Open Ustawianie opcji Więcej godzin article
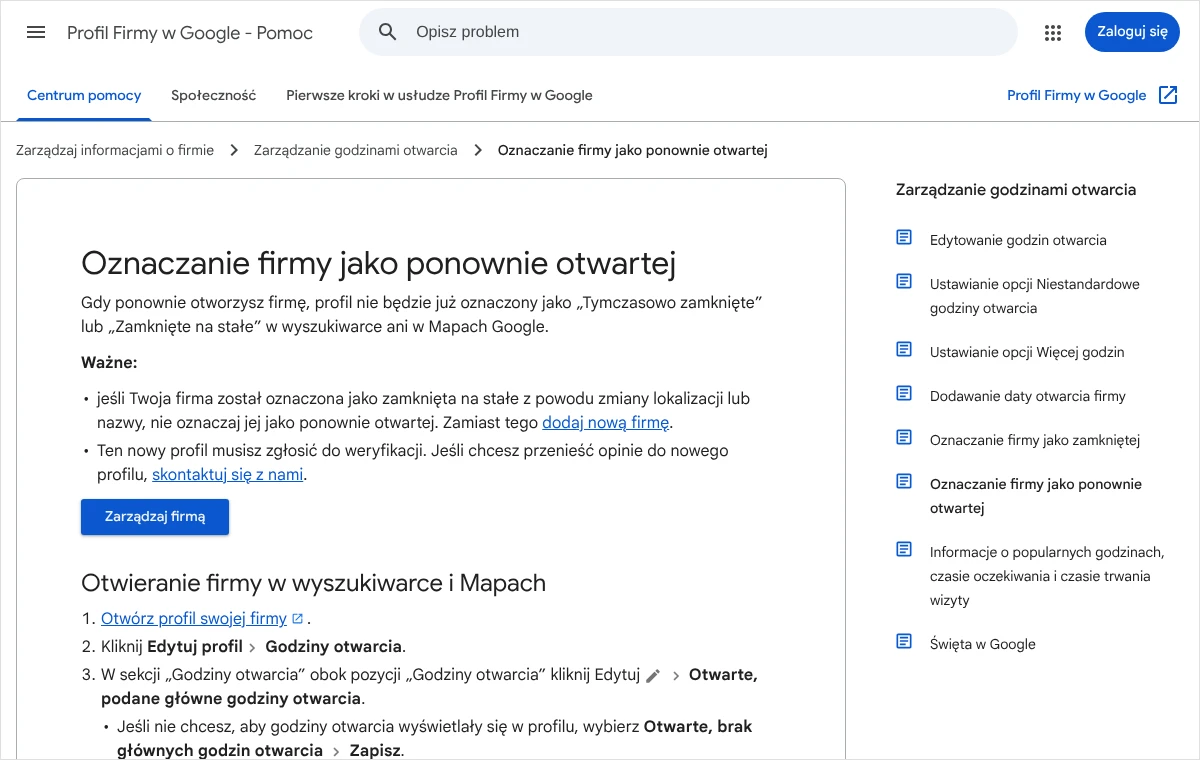The height and width of the screenshot is (760, 1200). [x=1027, y=352]
